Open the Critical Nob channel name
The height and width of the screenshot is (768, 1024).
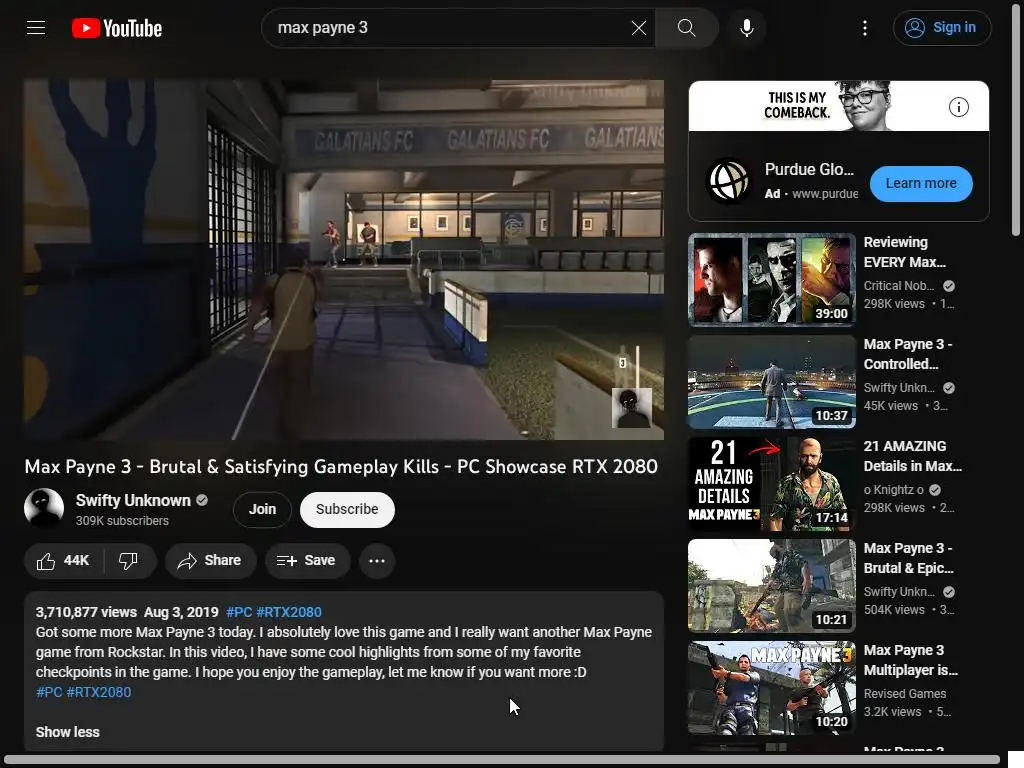(899, 285)
